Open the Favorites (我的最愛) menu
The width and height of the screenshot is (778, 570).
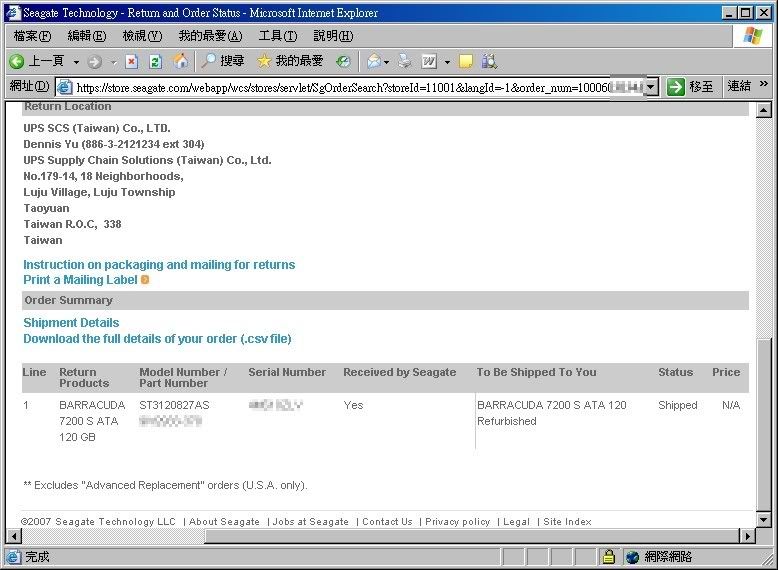[x=210, y=36]
